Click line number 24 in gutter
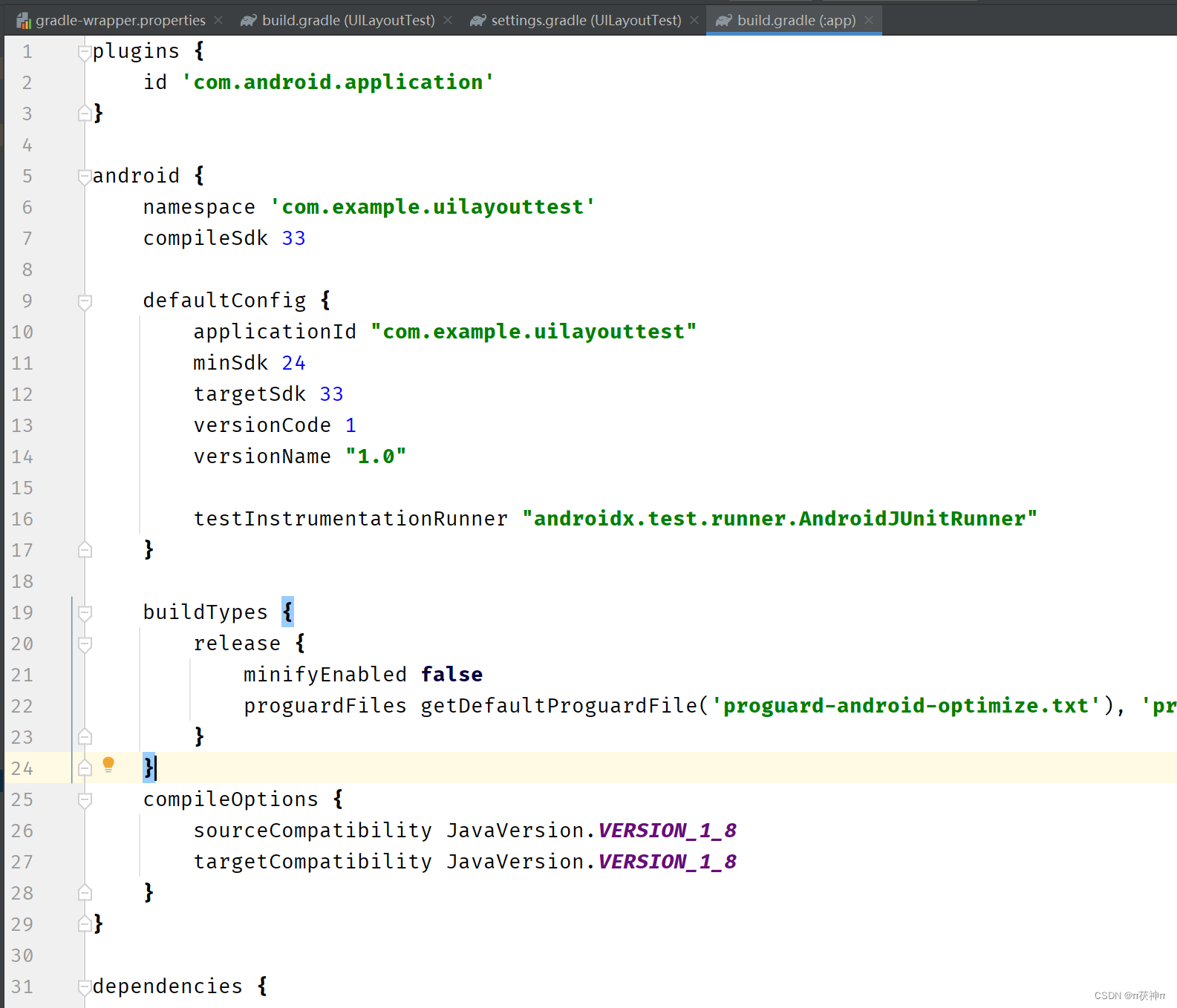1177x1008 pixels. [x=22, y=768]
